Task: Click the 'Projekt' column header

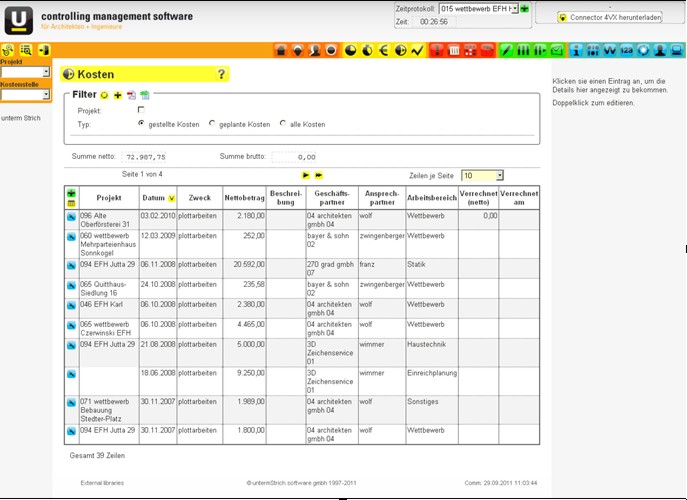Action: (109, 198)
